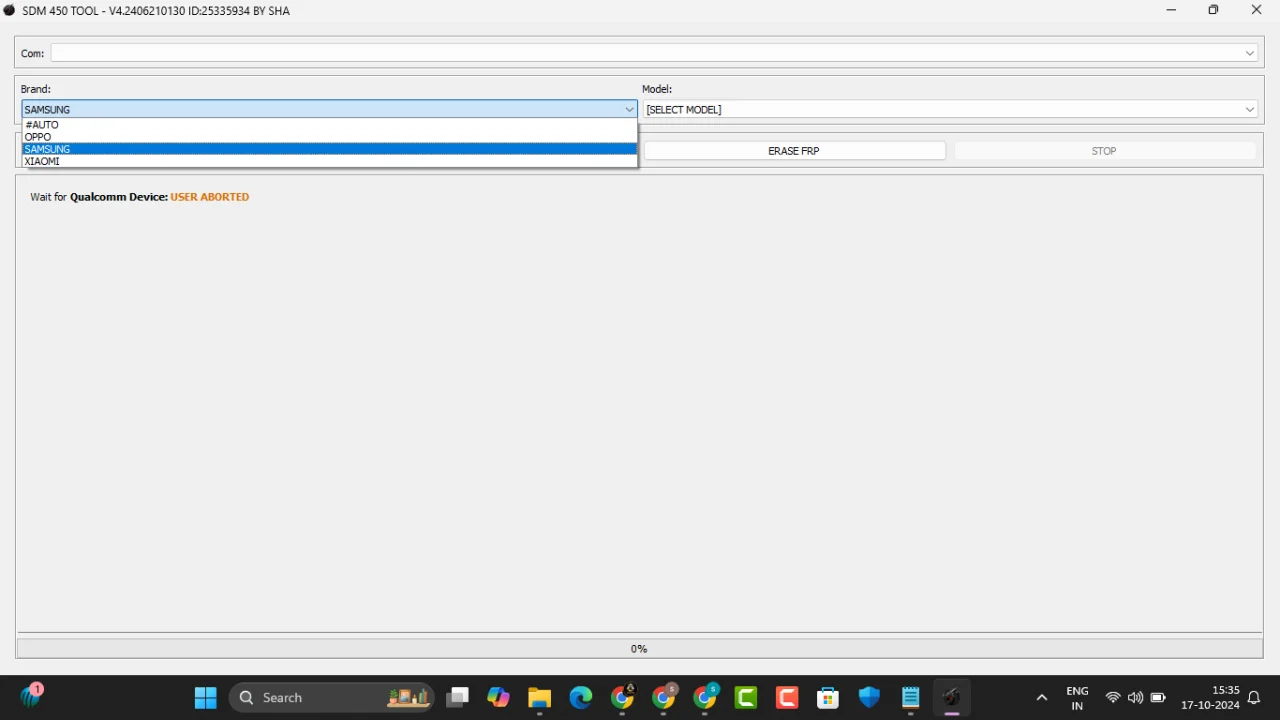Collapse the Brand combo box arrow
1280x720 pixels.
[x=629, y=109]
